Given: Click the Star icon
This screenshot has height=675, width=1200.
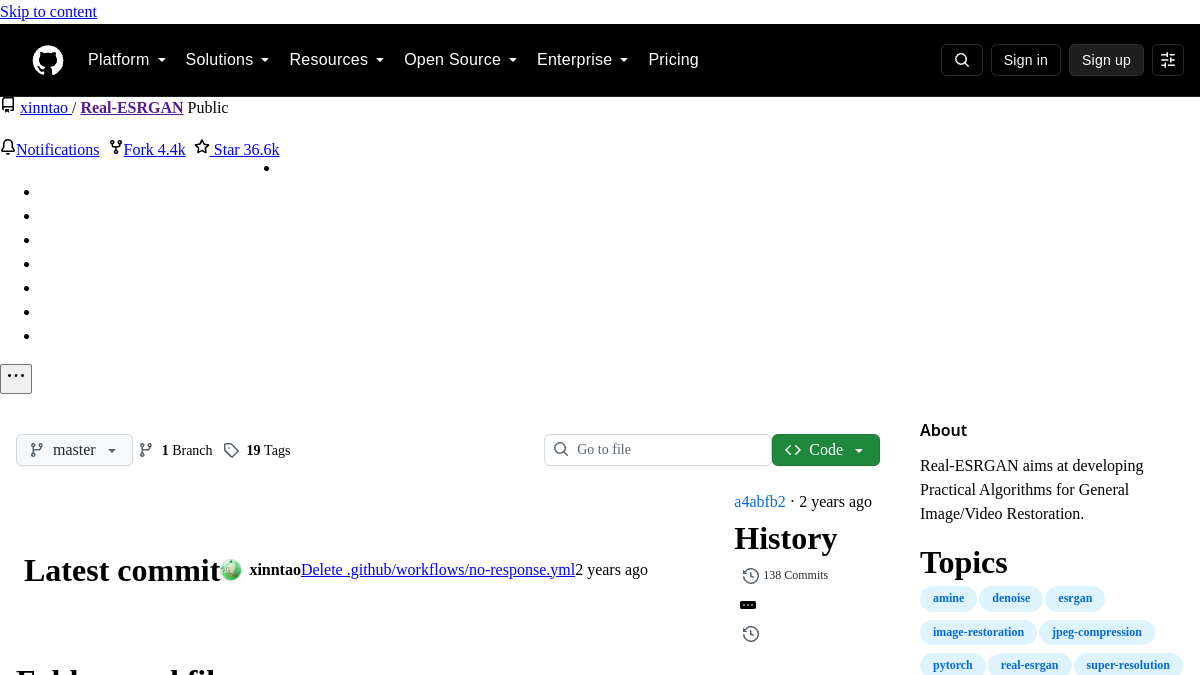Looking at the screenshot, I should coord(202,148).
